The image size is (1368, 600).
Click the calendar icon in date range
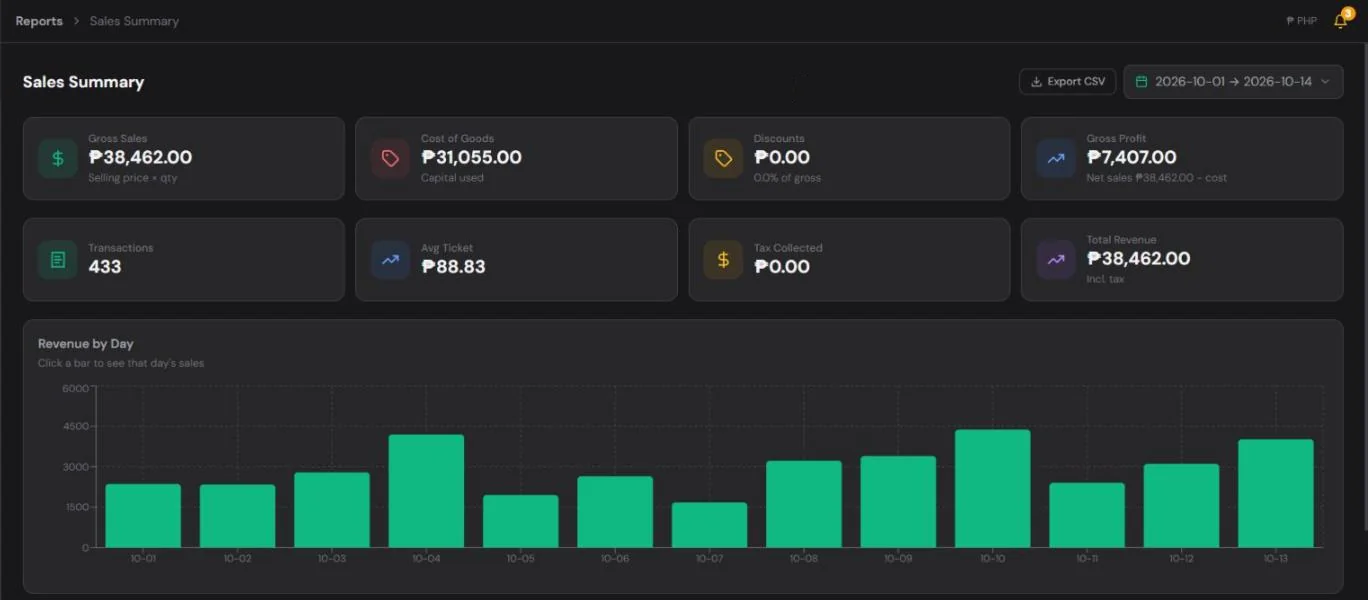click(x=1141, y=82)
